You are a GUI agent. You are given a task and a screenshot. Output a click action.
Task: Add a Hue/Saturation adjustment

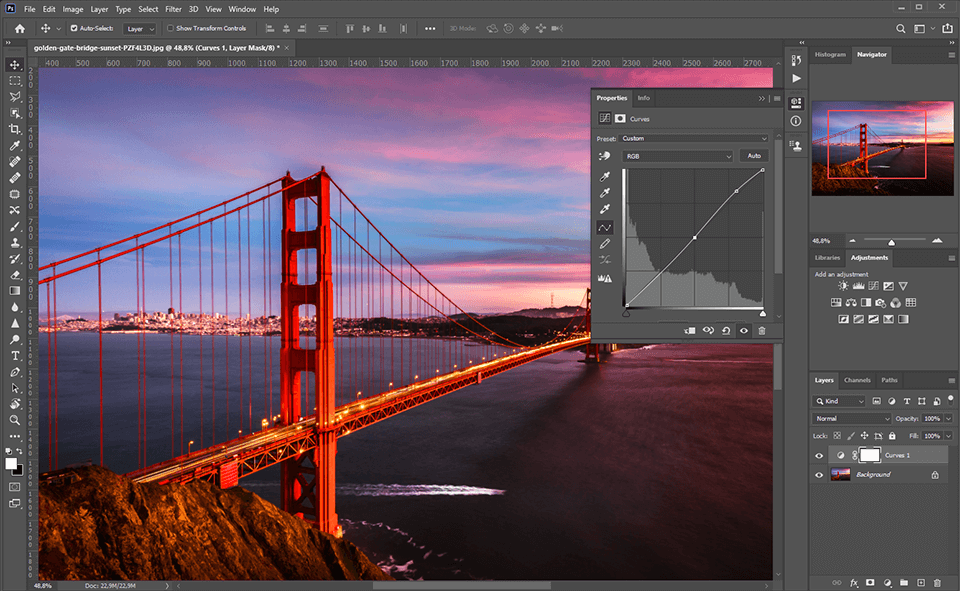[x=835, y=302]
